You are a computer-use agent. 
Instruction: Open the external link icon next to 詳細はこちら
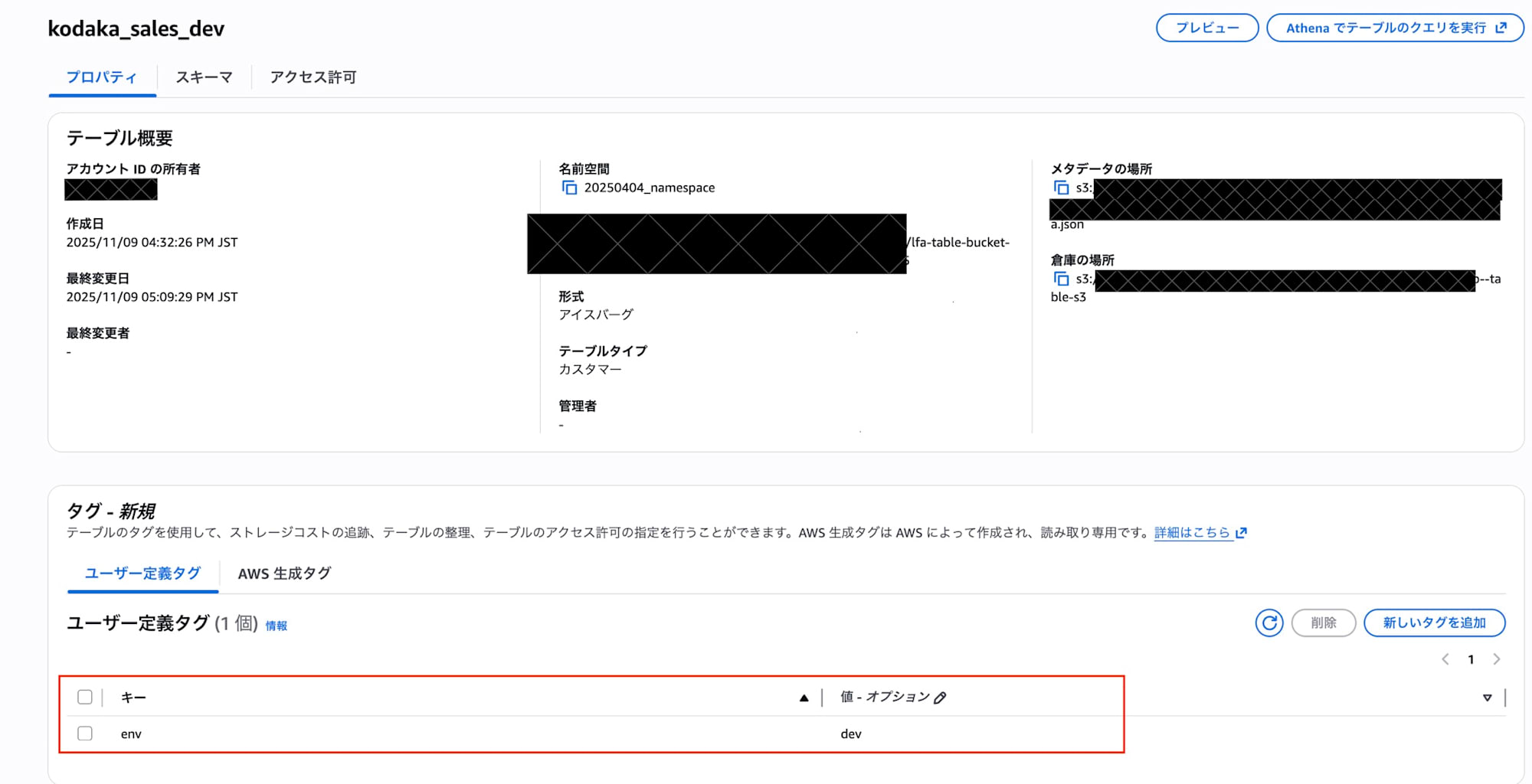click(1241, 533)
